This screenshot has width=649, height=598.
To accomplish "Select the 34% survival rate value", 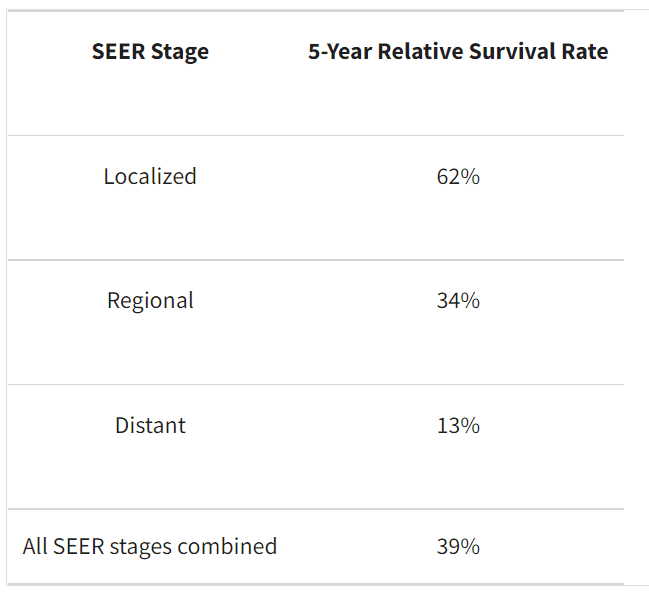I will (x=458, y=301).
